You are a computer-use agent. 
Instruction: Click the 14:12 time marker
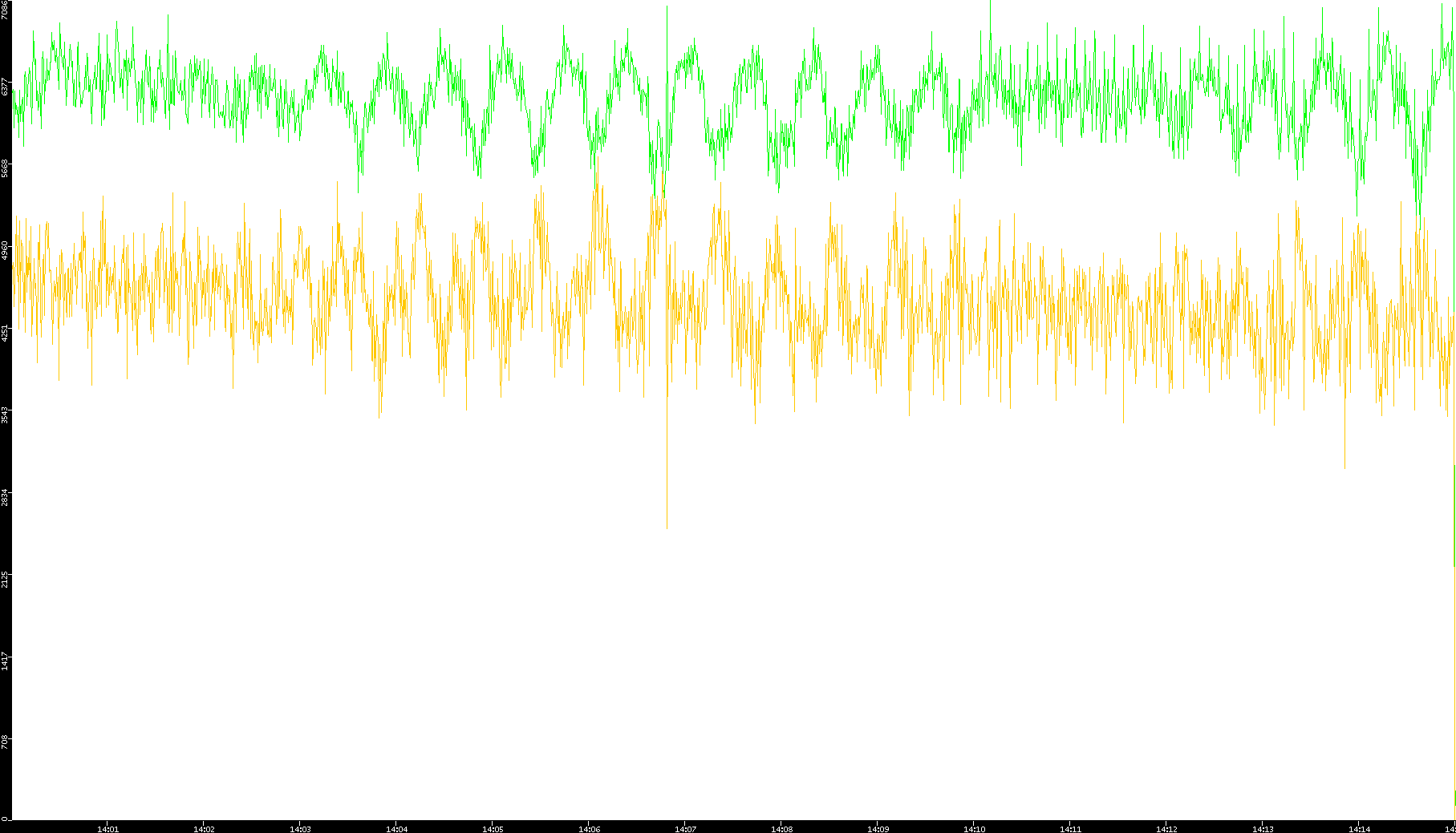tap(1166, 829)
